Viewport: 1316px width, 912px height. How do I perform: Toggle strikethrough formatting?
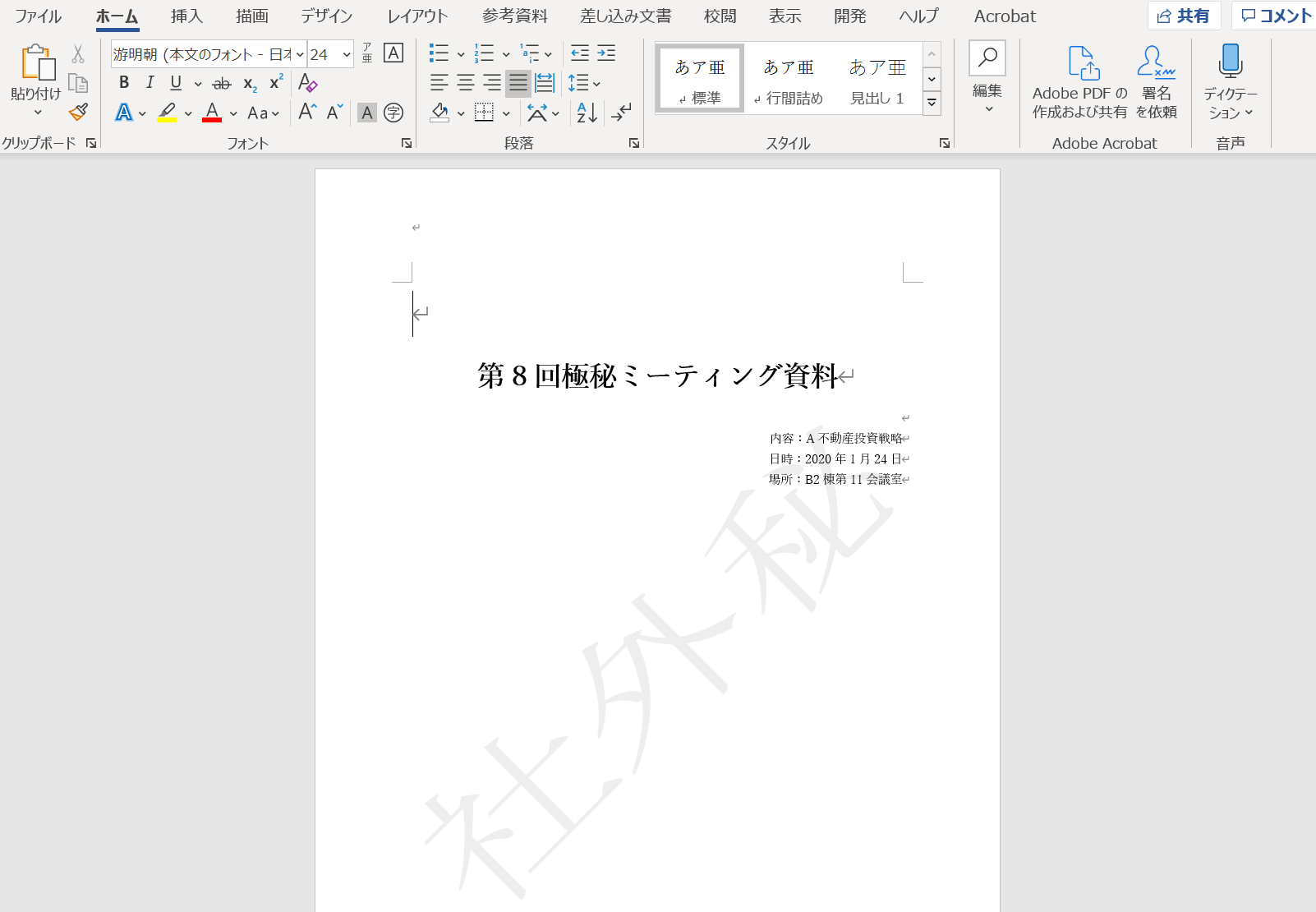tap(222, 83)
